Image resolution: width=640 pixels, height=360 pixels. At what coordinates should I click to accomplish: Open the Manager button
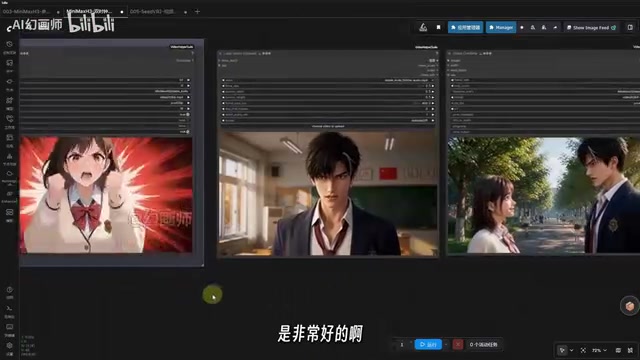(501, 27)
